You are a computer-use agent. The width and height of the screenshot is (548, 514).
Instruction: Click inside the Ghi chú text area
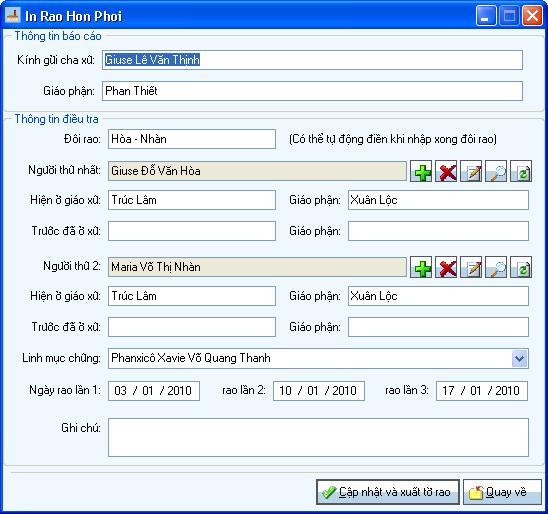(x=318, y=437)
